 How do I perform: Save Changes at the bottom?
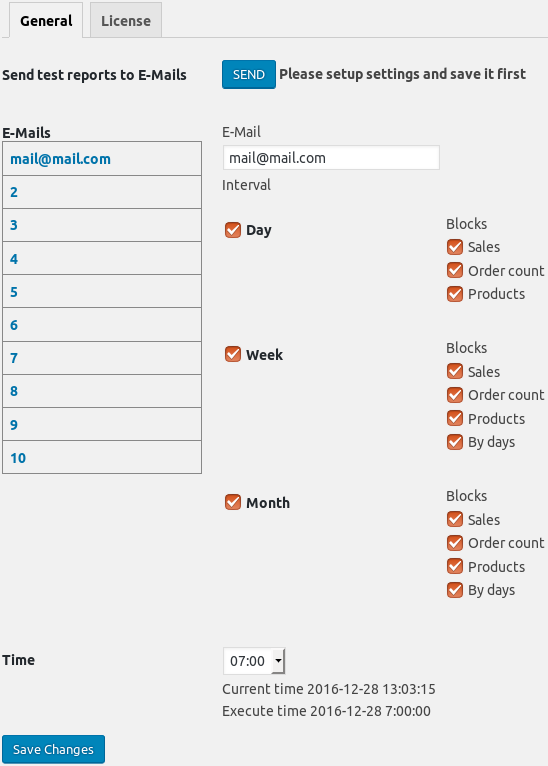click(x=53, y=749)
